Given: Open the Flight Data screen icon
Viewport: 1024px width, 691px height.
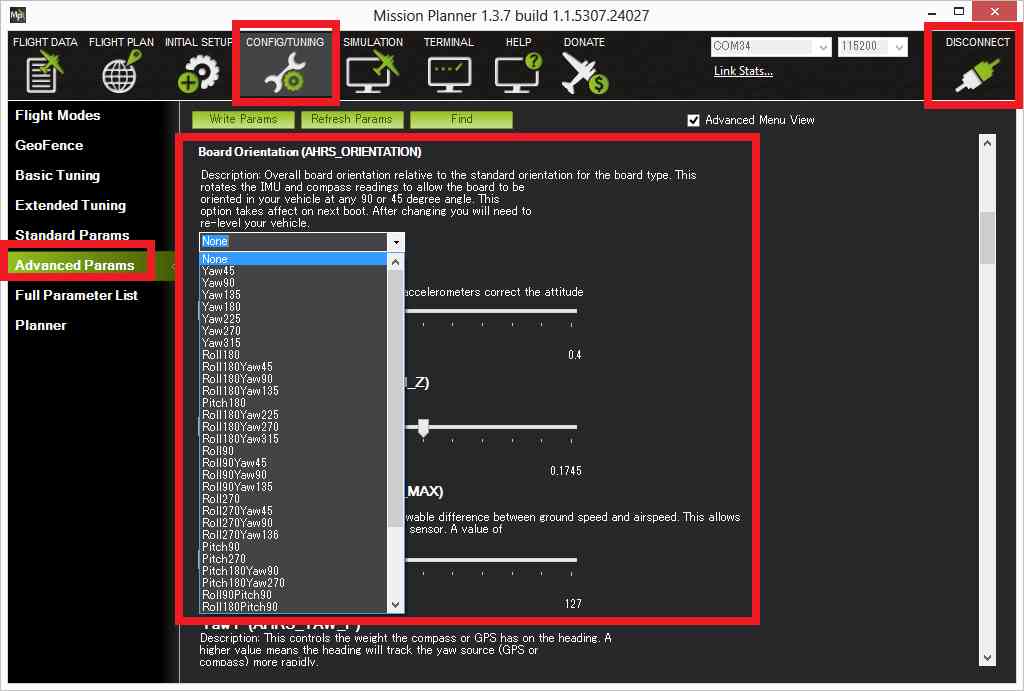Looking at the screenshot, I should 44,74.
